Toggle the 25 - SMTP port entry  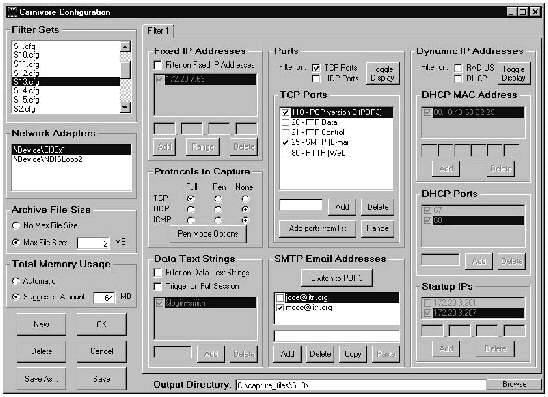tap(316, 142)
